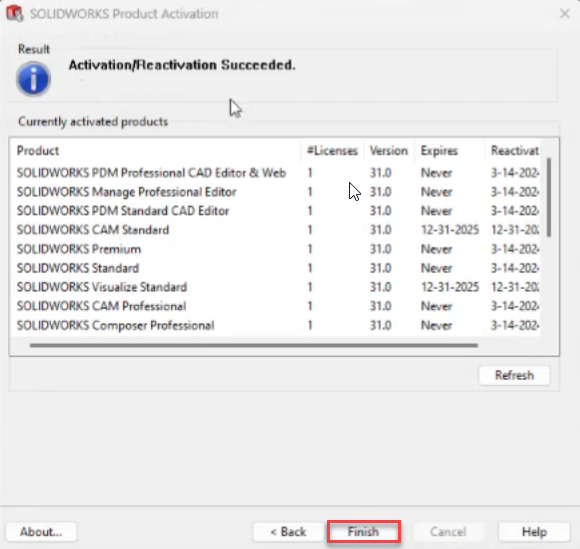The width and height of the screenshot is (580, 549).
Task: Close the Product Activation window
Action: point(564,14)
